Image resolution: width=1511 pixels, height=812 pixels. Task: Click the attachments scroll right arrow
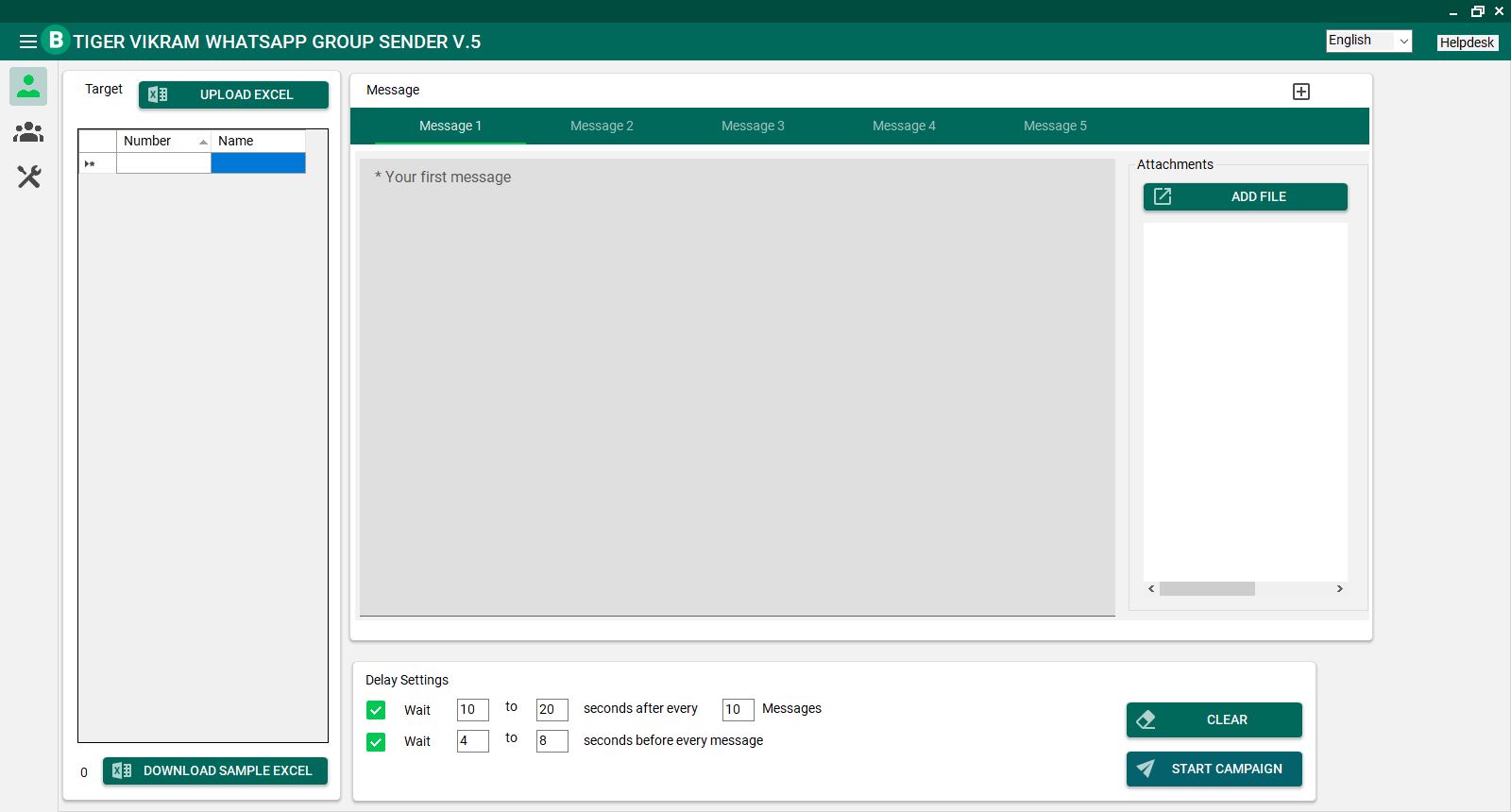[1339, 589]
